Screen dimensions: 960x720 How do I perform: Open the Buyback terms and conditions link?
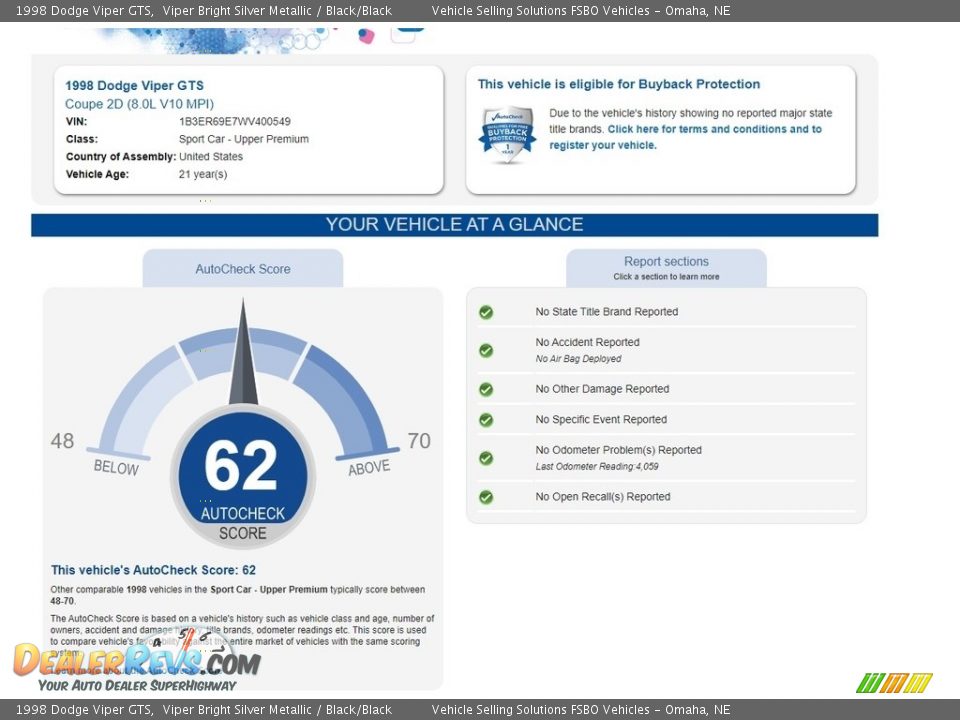(x=686, y=137)
